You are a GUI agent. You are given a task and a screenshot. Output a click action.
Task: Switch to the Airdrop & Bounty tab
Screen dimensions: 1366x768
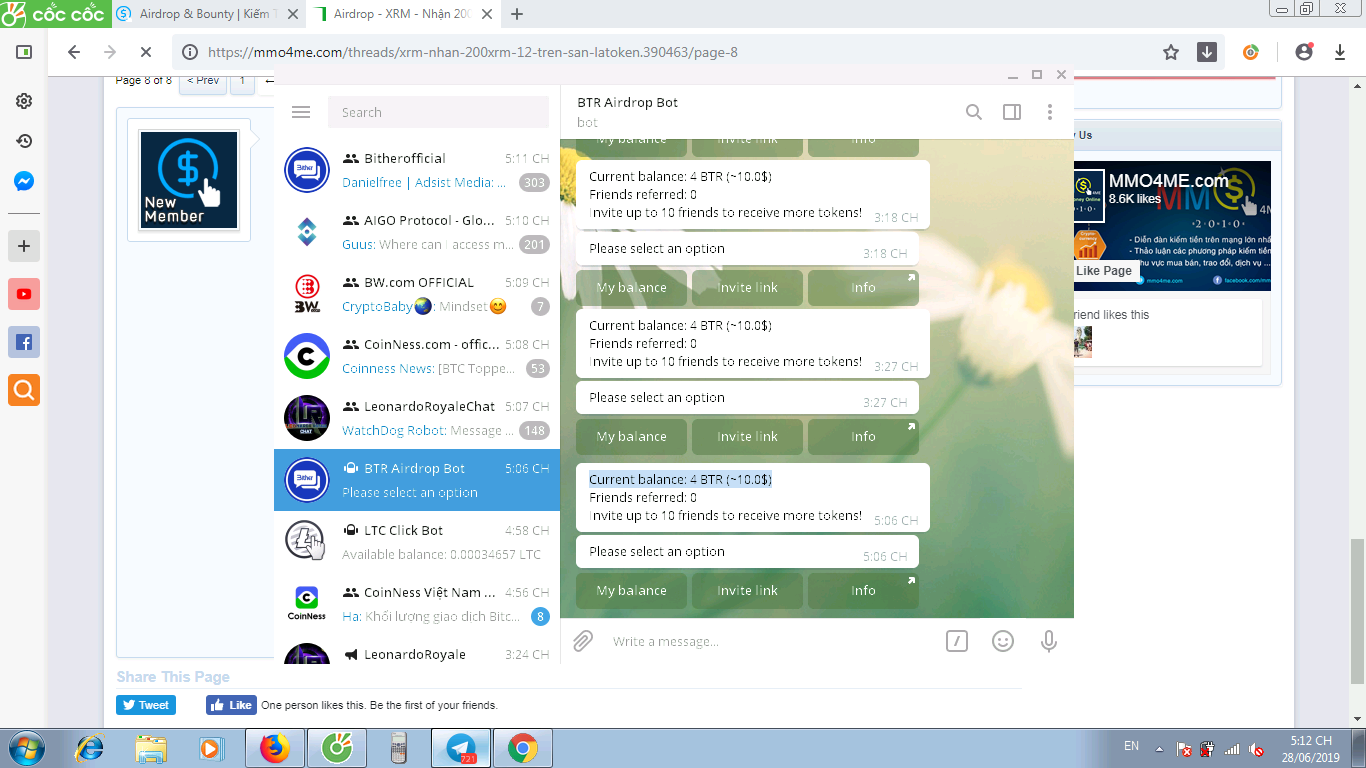(x=206, y=14)
